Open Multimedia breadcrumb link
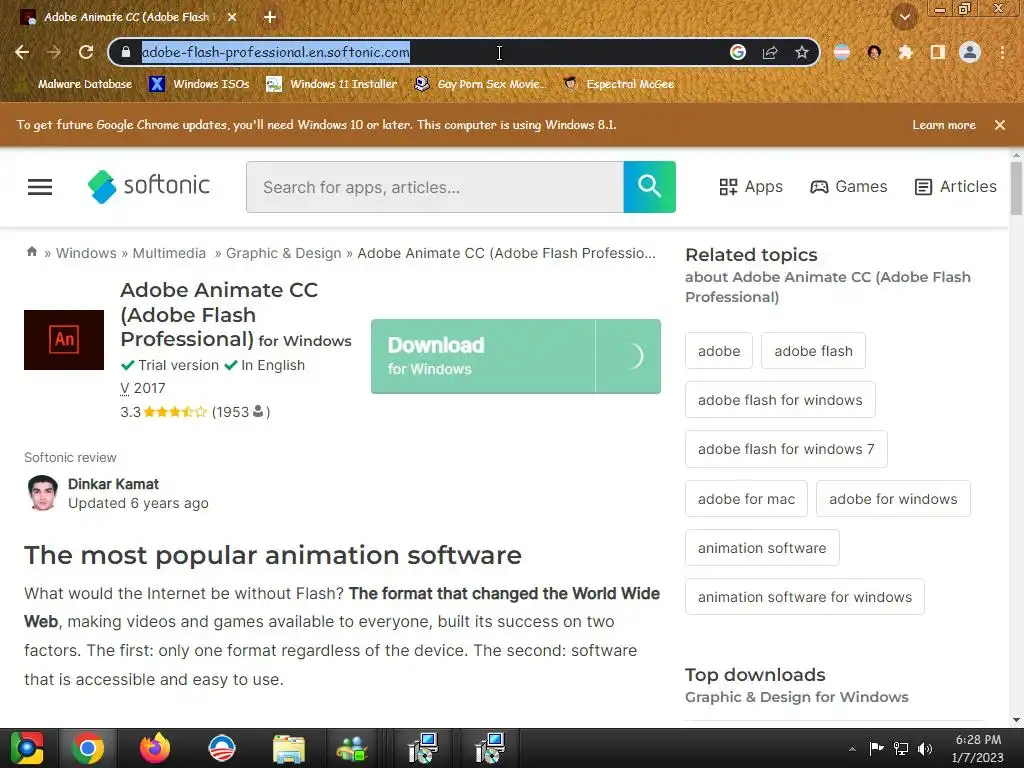The height and width of the screenshot is (768, 1024). (x=169, y=253)
